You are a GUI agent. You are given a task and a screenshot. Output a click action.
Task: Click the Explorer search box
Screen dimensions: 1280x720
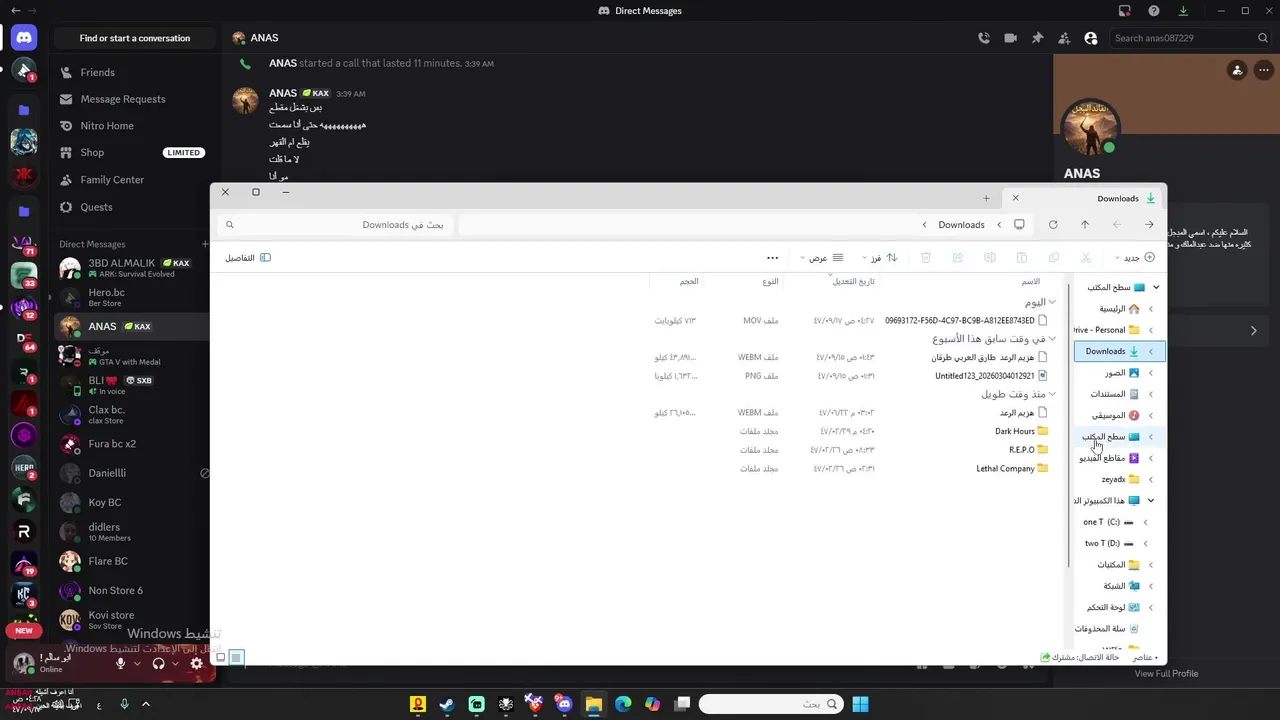pos(336,225)
